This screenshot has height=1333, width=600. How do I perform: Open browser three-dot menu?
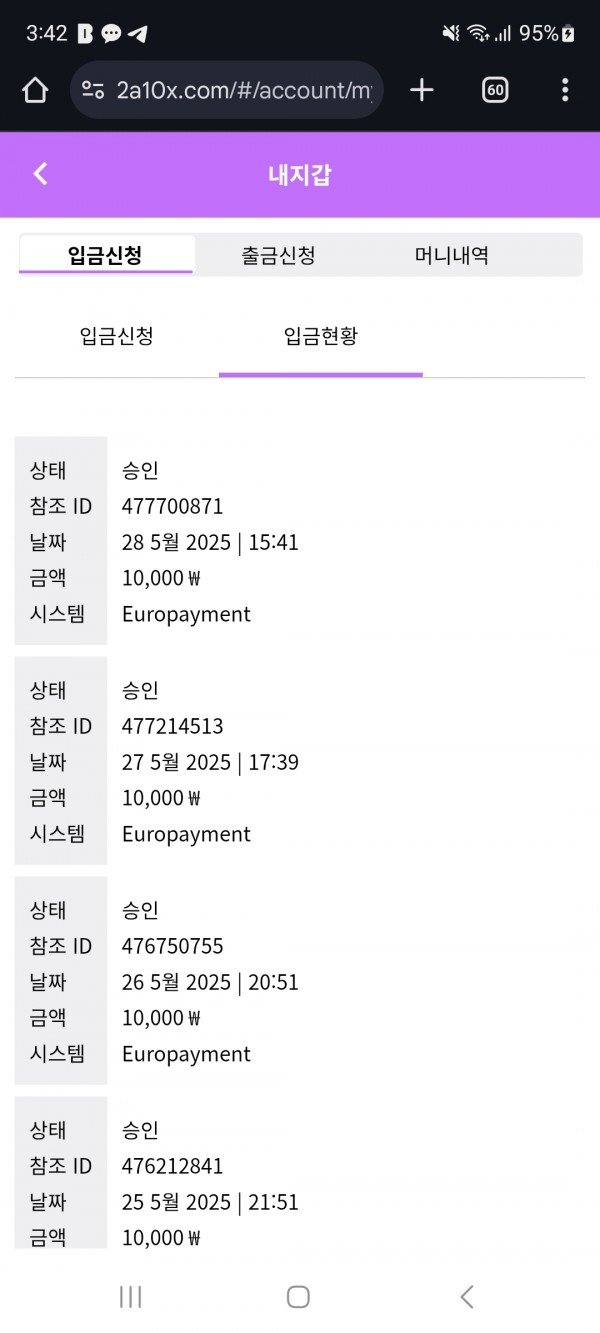[565, 90]
